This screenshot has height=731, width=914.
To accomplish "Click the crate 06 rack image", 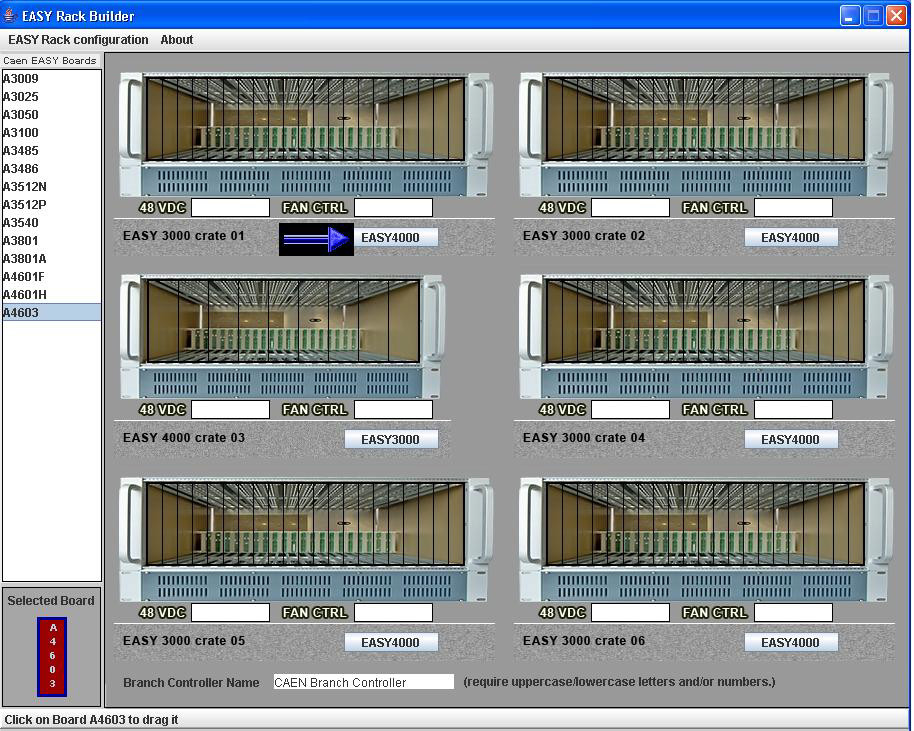I will point(704,538).
